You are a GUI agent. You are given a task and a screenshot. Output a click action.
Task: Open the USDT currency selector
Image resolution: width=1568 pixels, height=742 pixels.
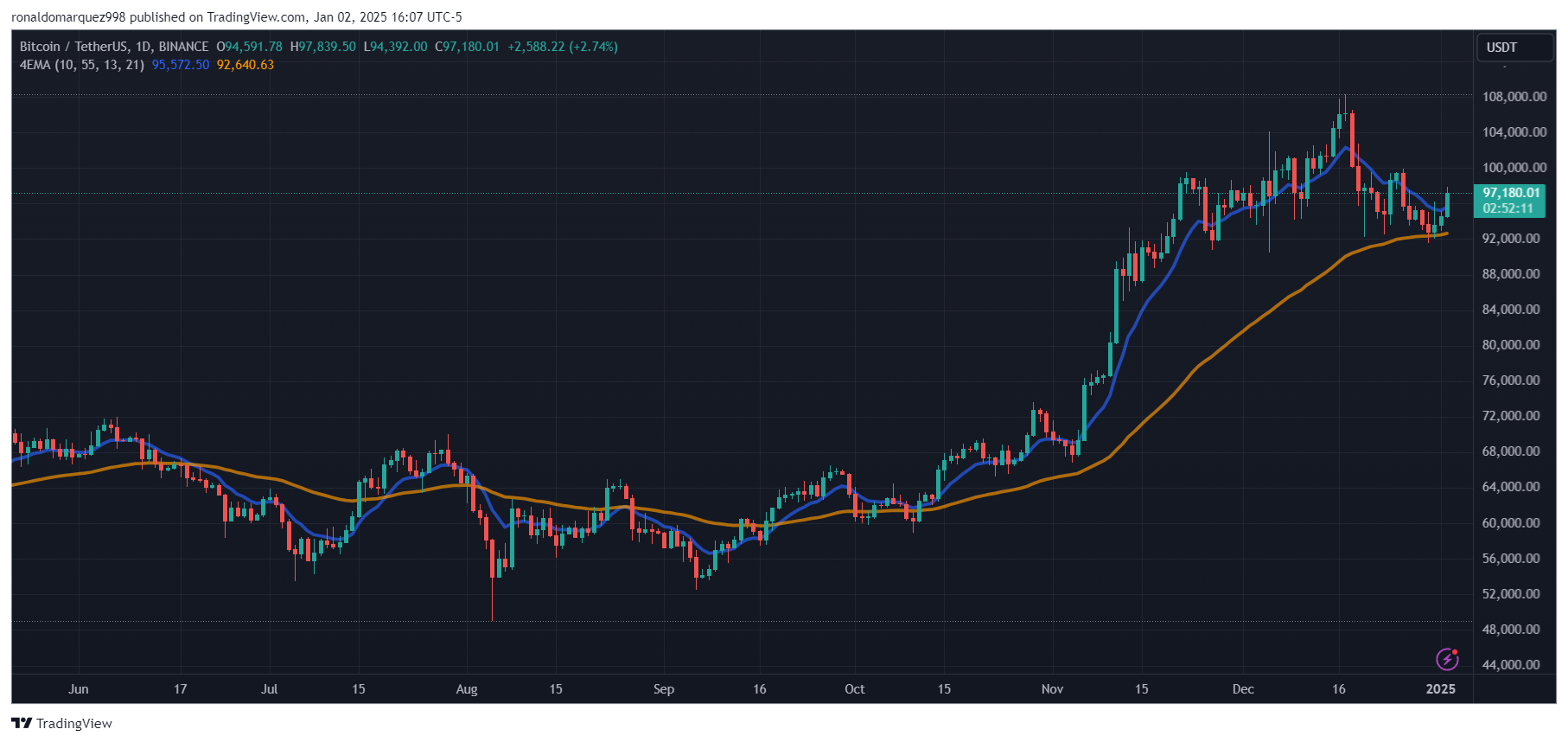1514,48
